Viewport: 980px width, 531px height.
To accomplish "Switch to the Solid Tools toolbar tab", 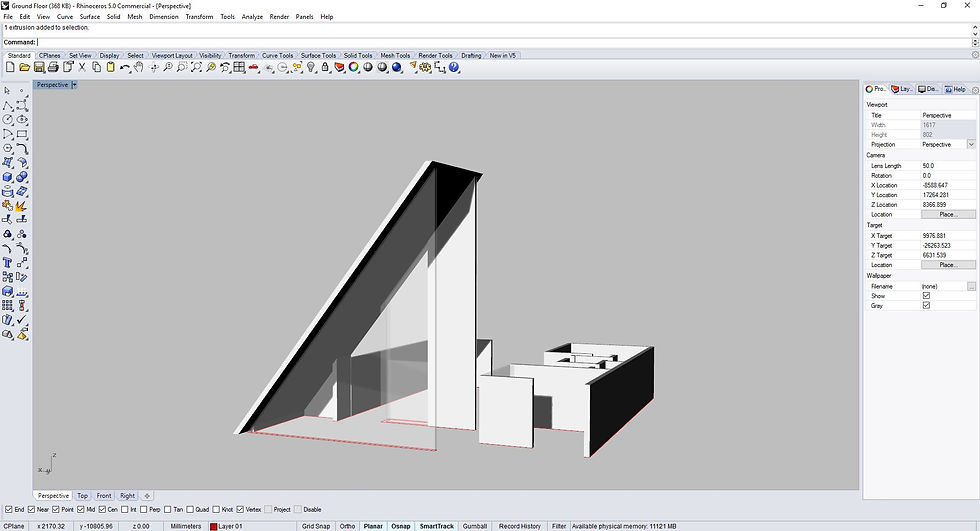I will pos(358,56).
